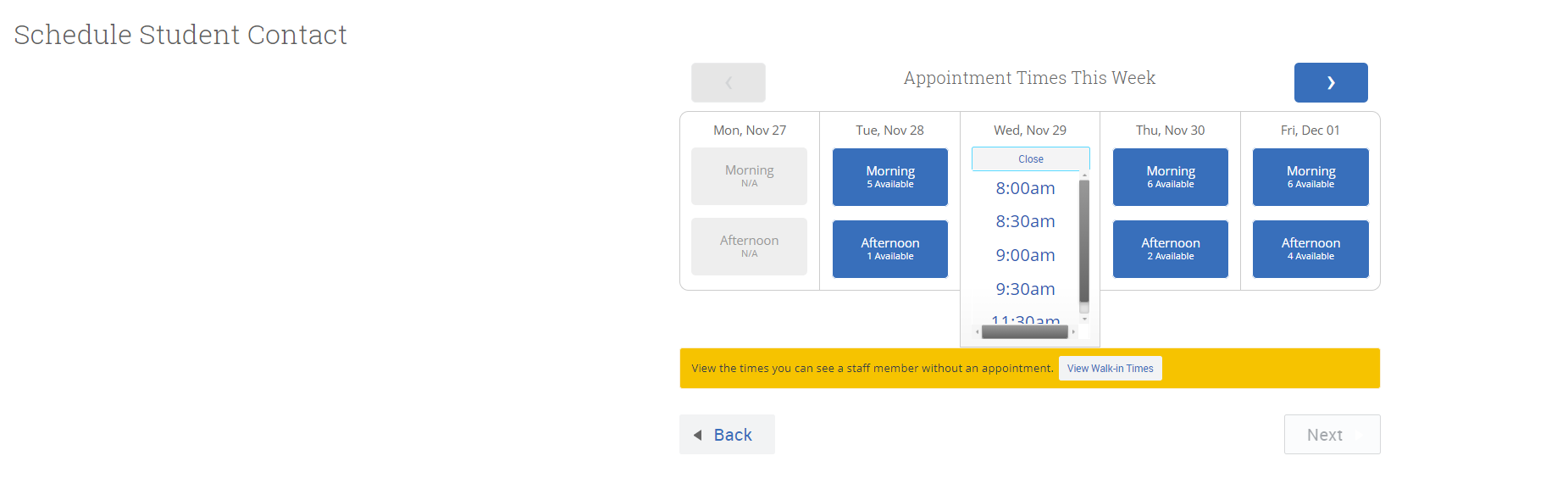The width and height of the screenshot is (1568, 478).
Task: Expand Tuesday Afternoon 1 Available slot
Action: point(889,248)
